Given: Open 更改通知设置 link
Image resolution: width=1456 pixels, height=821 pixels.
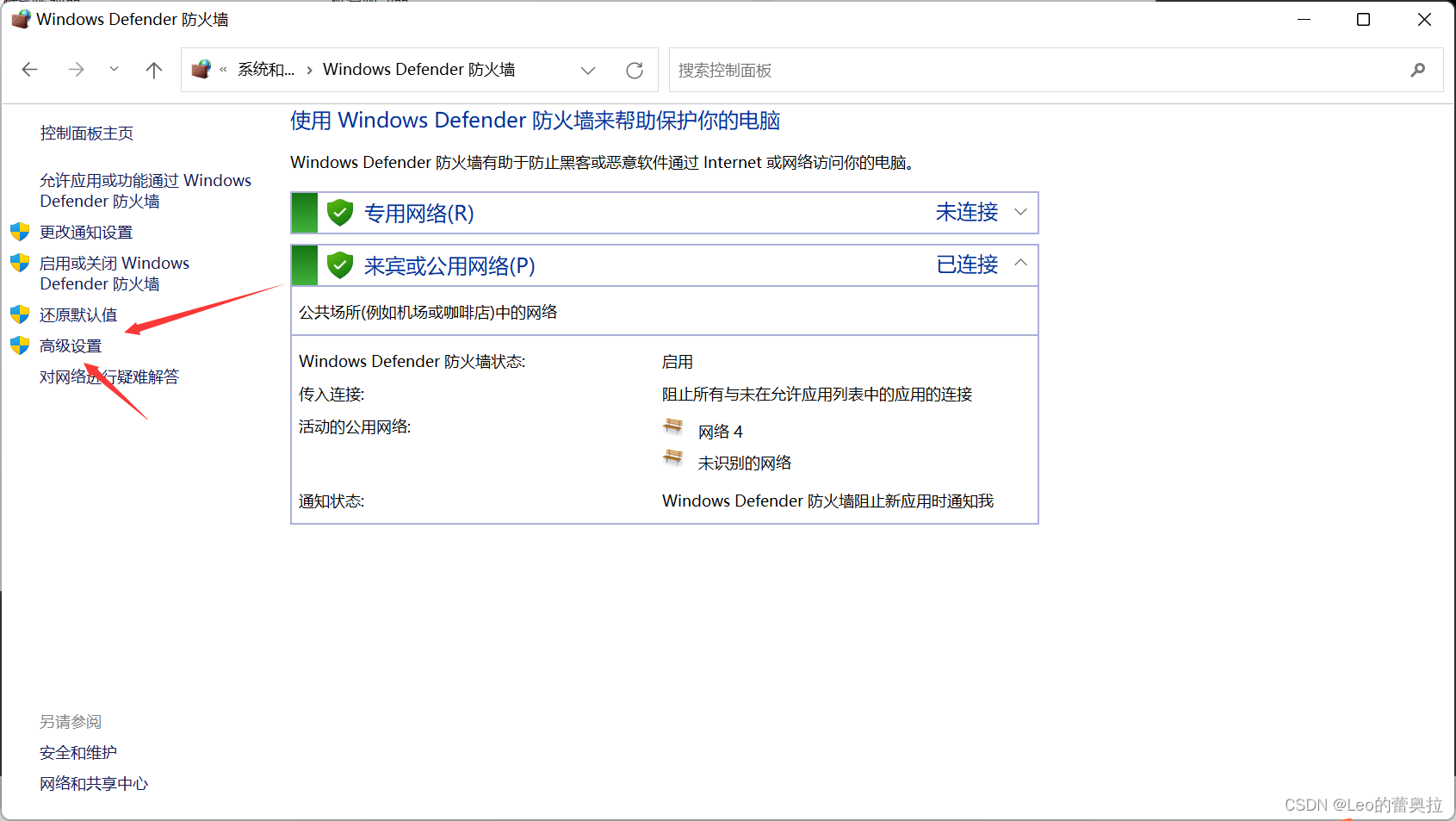Looking at the screenshot, I should (86, 233).
